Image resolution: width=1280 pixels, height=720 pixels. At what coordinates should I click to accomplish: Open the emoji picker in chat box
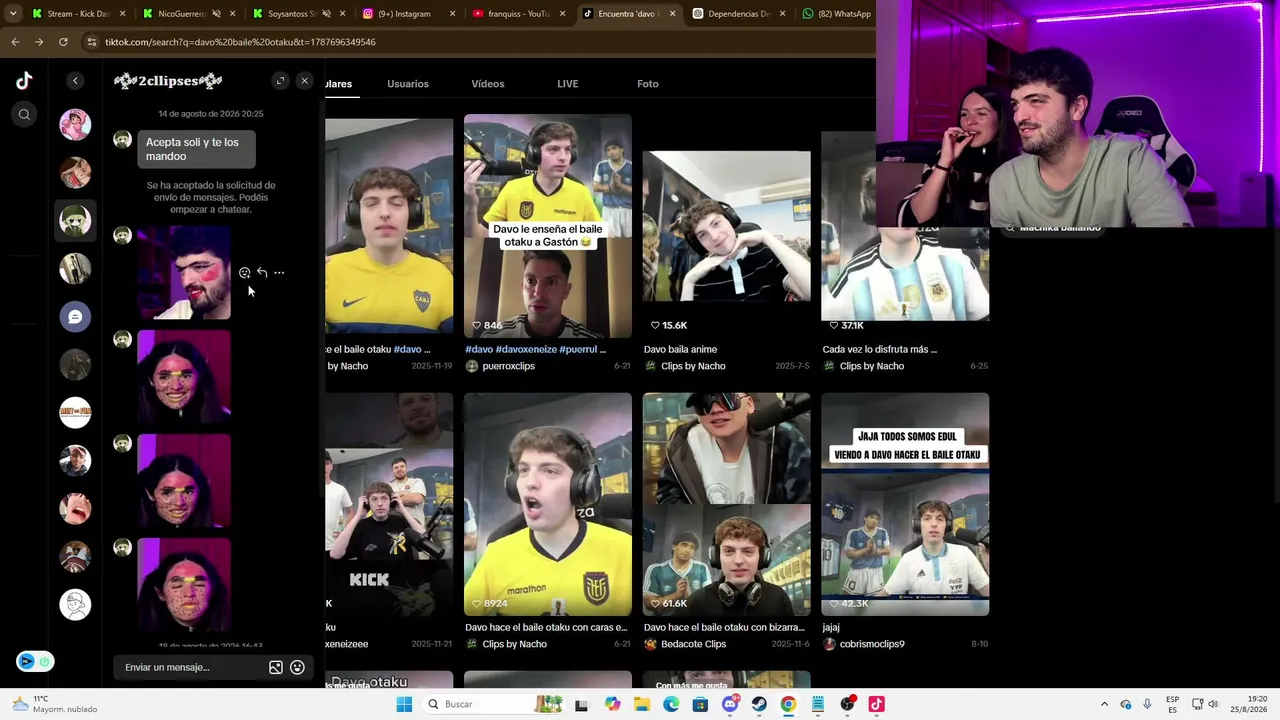(x=297, y=668)
